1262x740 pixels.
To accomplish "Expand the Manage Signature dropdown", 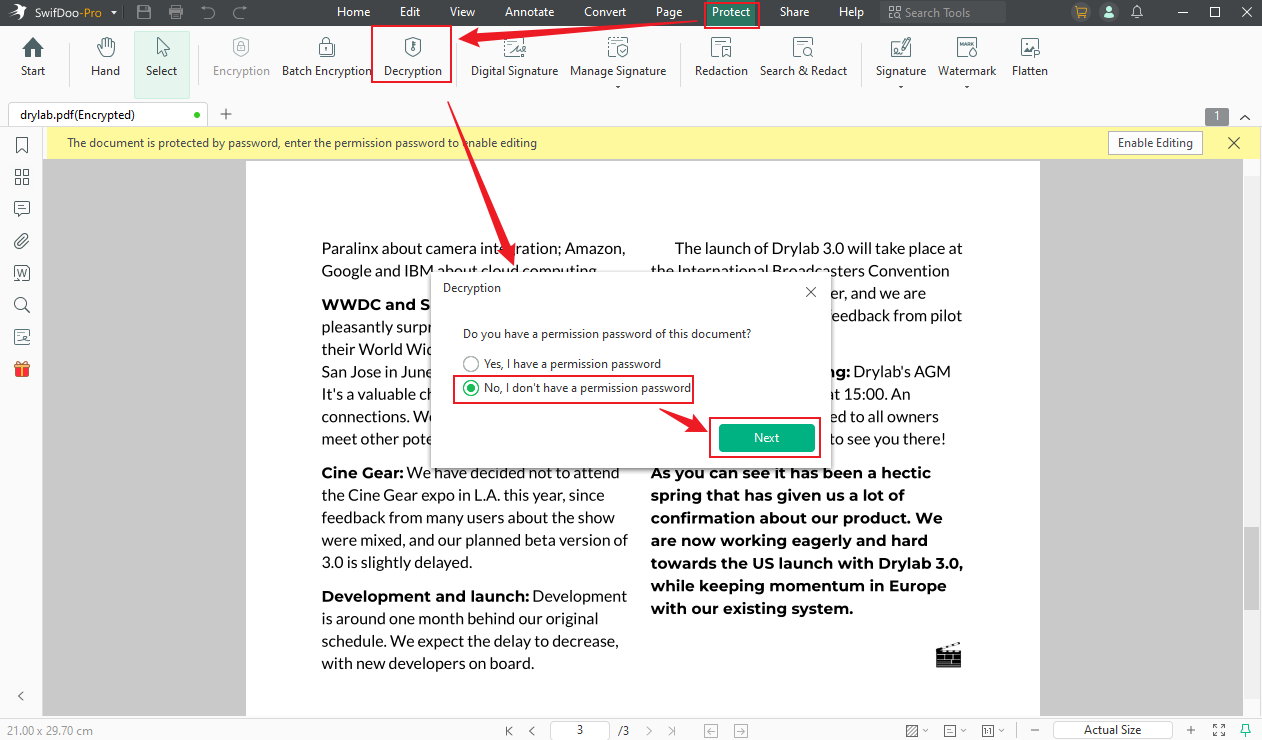I will 618,87.
